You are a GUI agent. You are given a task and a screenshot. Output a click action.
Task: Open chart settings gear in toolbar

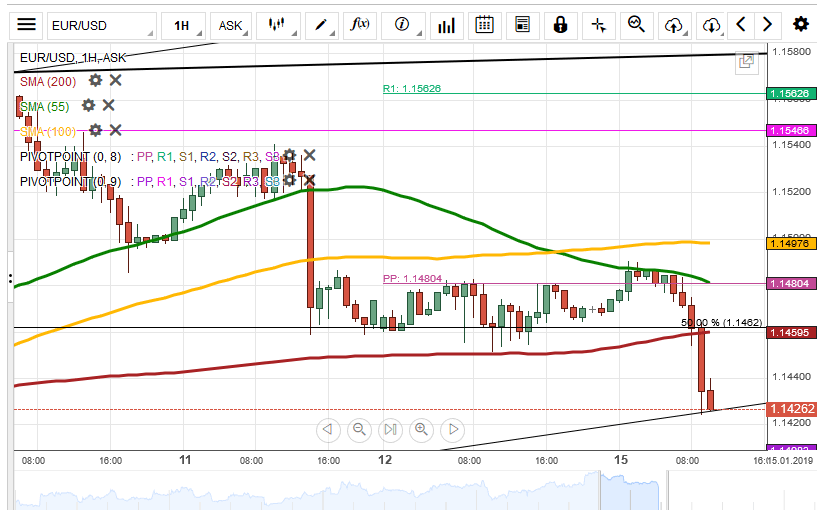click(800, 25)
